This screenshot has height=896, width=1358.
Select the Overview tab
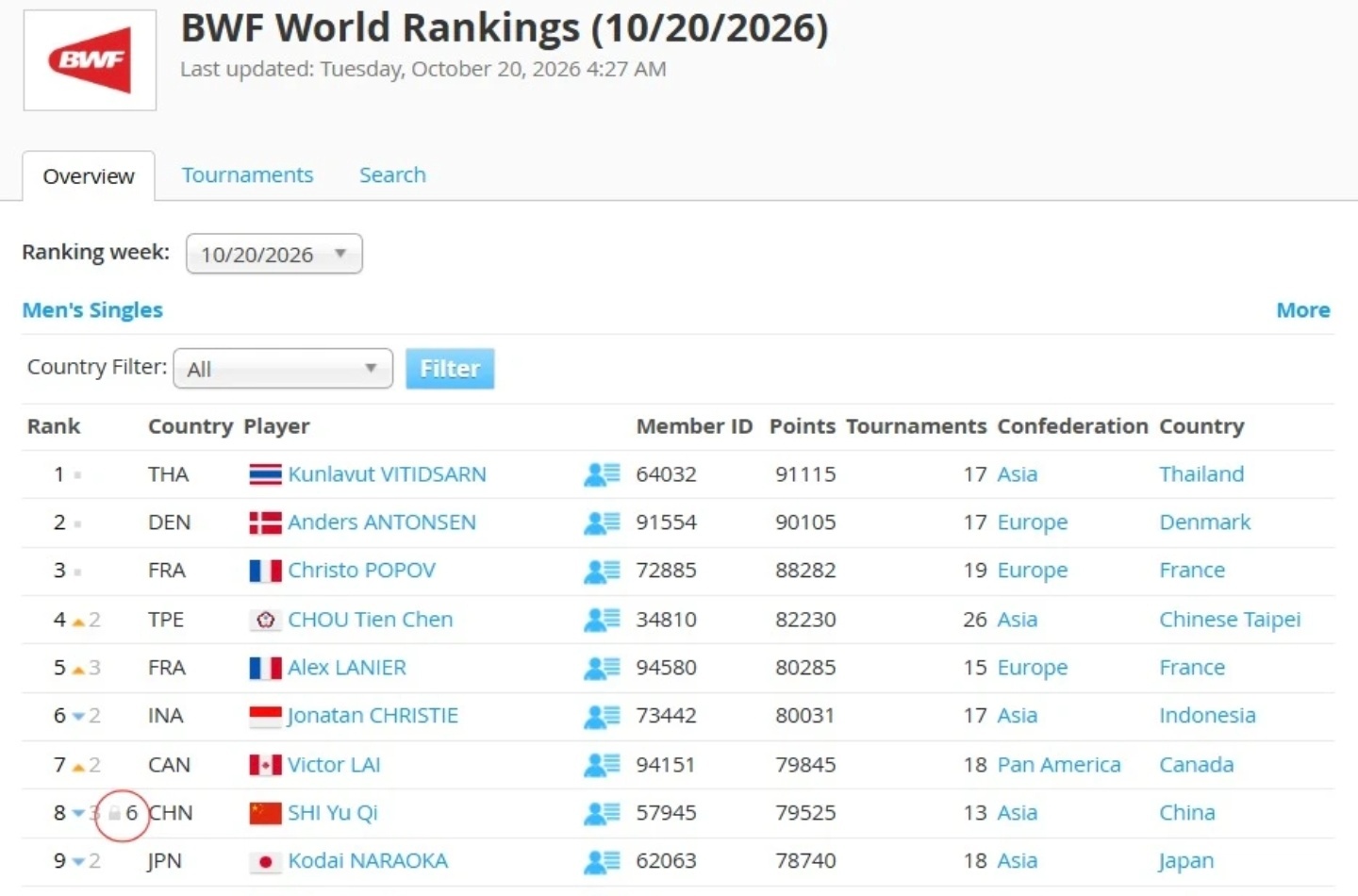pos(89,176)
